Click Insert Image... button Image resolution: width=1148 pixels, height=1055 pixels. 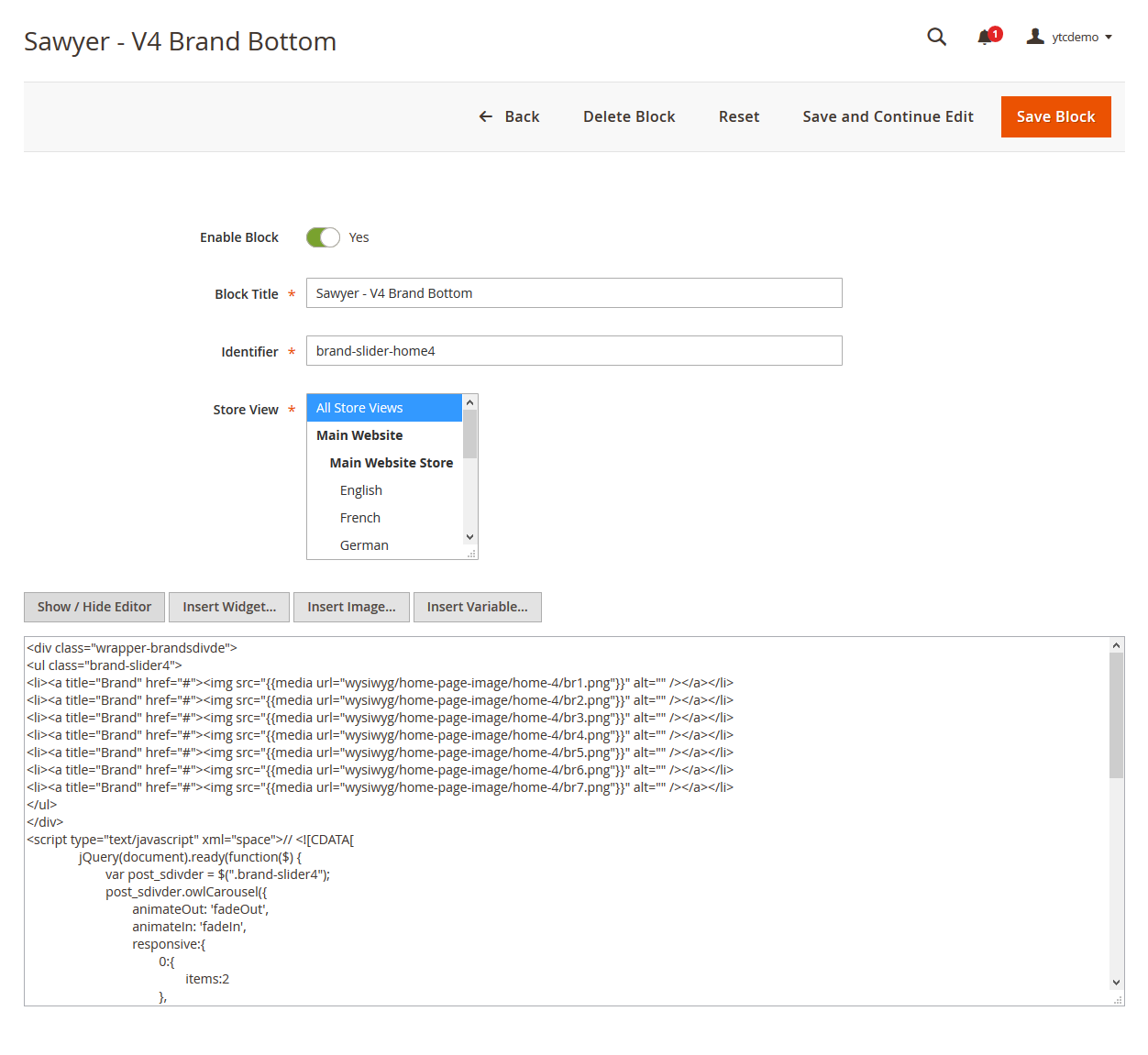point(351,607)
